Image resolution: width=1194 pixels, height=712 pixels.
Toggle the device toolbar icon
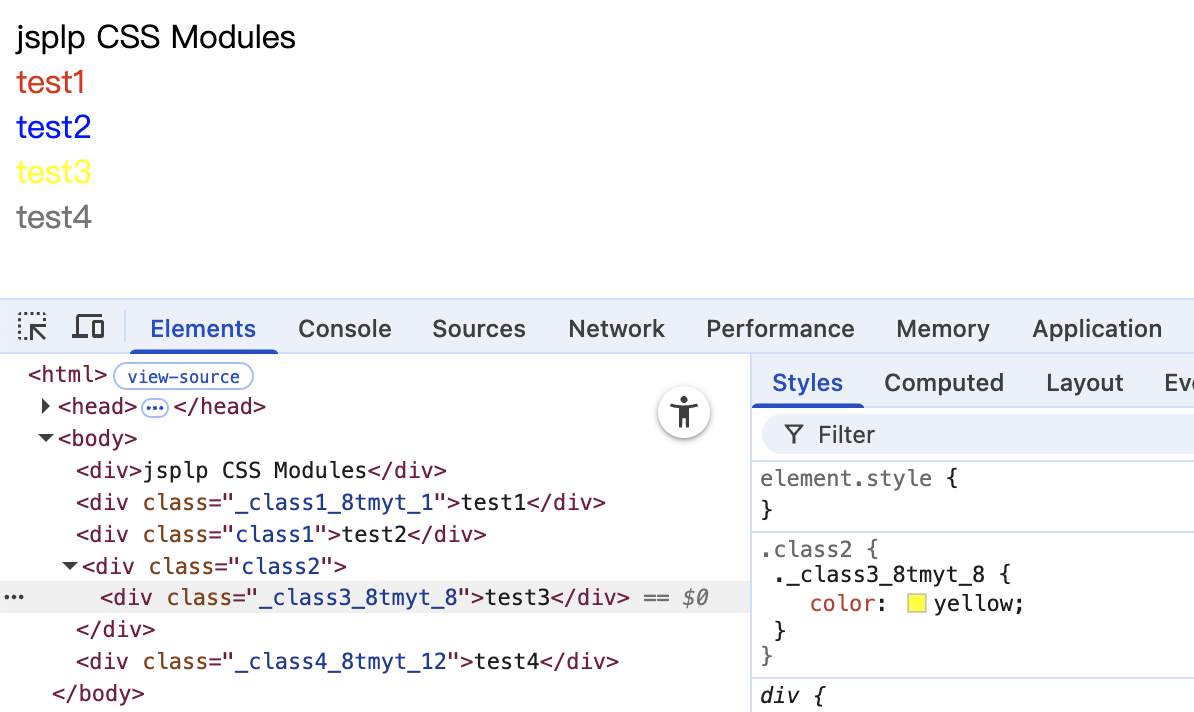pyautogui.click(x=89, y=327)
